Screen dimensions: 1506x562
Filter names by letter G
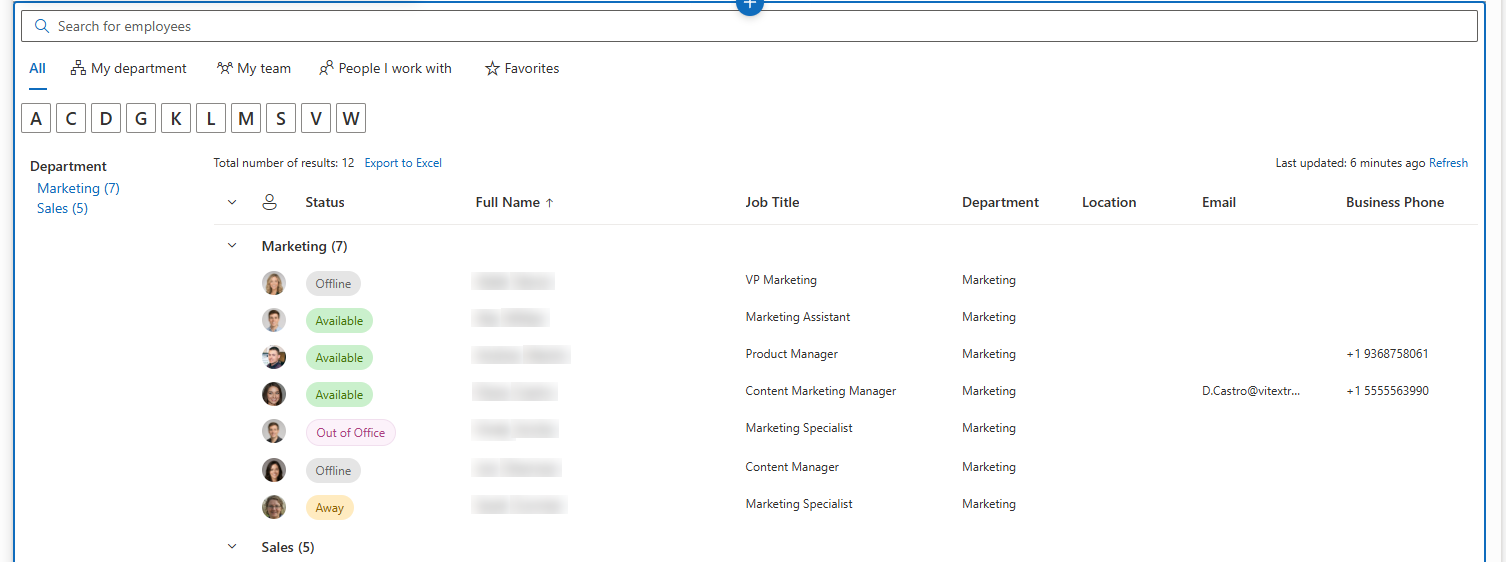(141, 119)
